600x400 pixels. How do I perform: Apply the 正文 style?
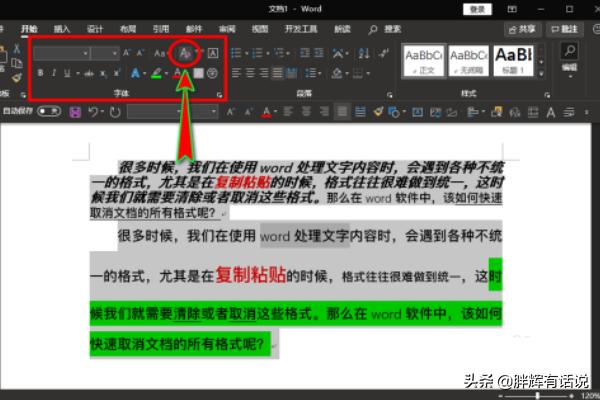pyautogui.click(x=424, y=60)
